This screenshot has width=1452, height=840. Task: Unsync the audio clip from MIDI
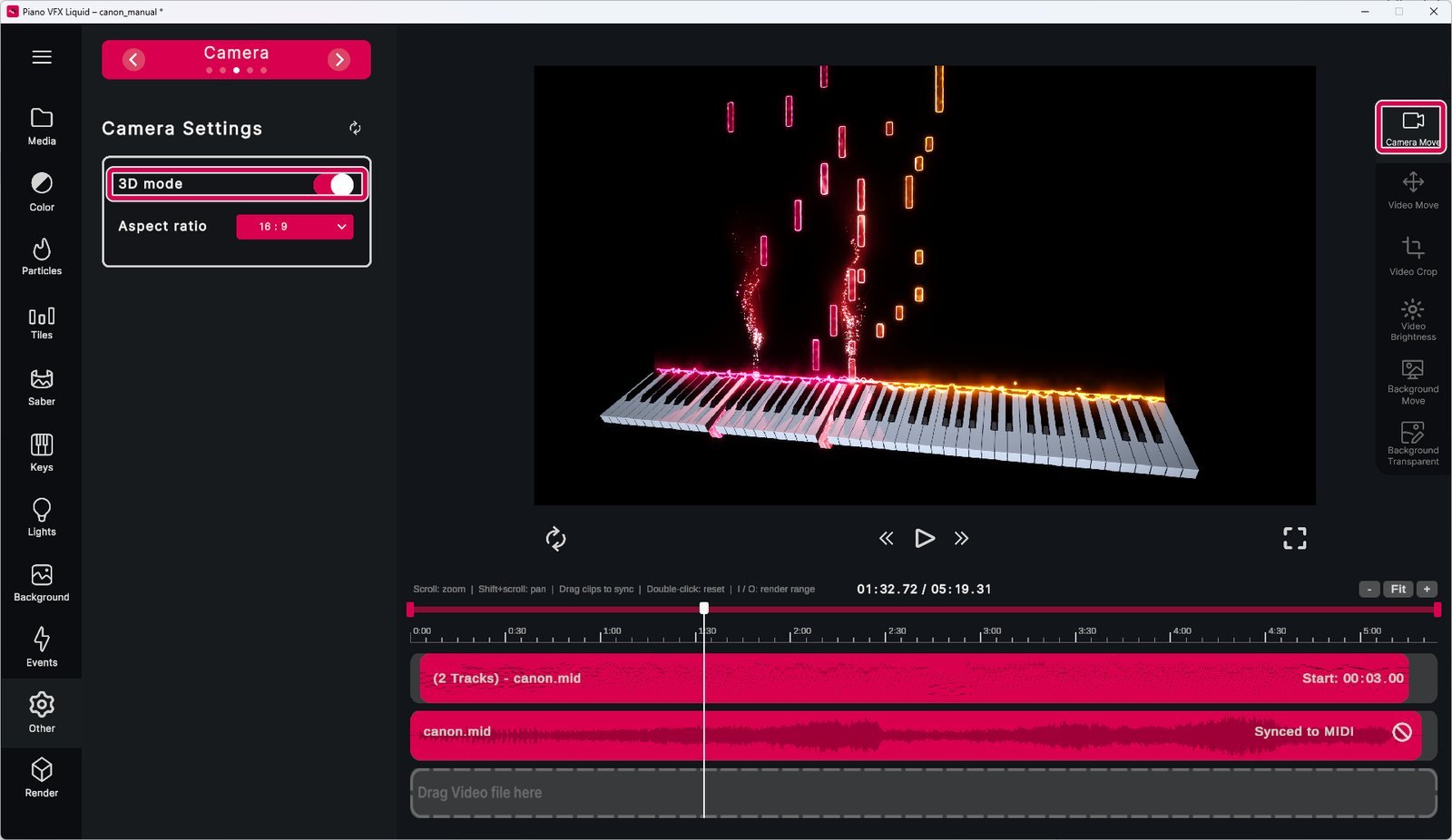pyautogui.click(x=1402, y=732)
